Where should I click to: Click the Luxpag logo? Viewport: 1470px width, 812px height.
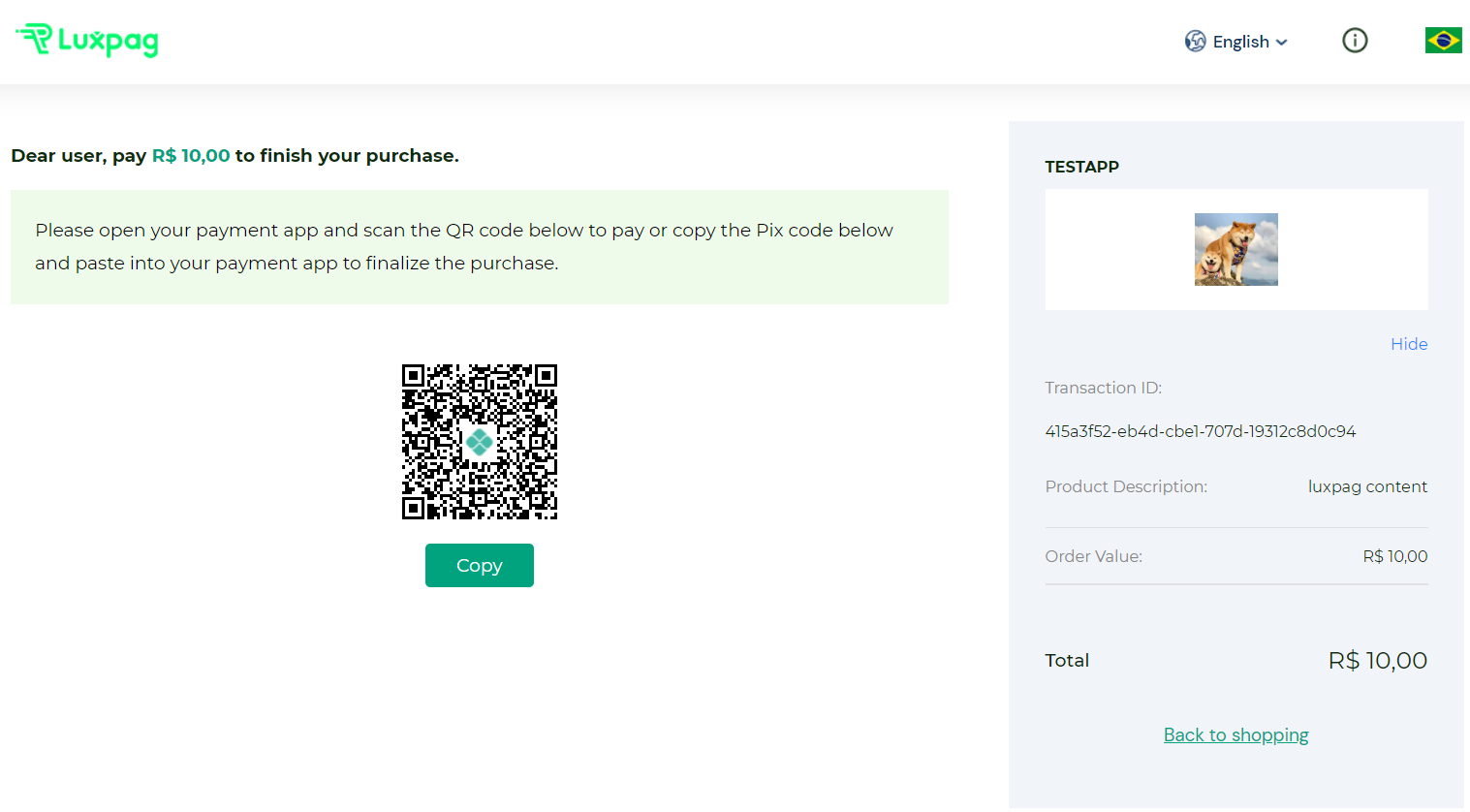click(87, 41)
